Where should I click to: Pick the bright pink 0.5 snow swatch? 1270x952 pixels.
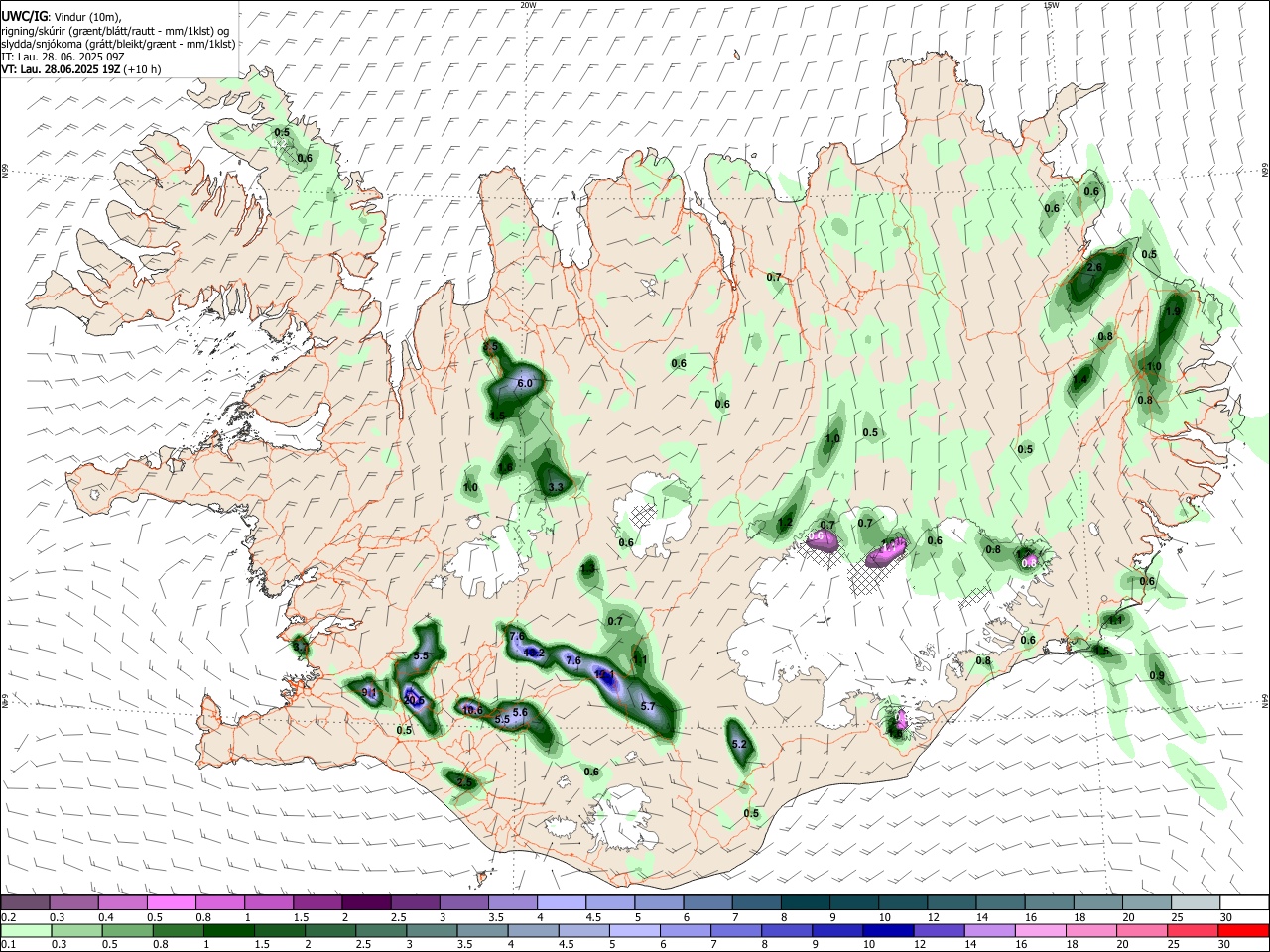tap(172, 902)
